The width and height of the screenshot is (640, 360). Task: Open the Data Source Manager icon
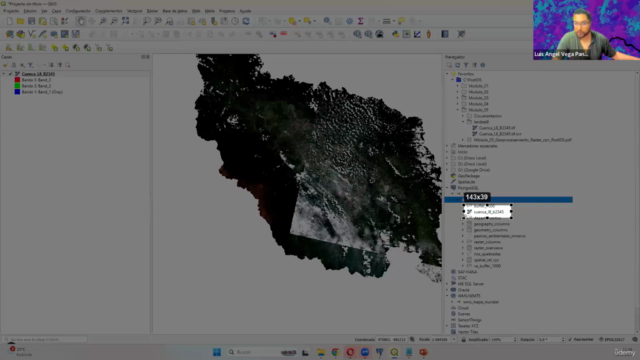coord(9,34)
